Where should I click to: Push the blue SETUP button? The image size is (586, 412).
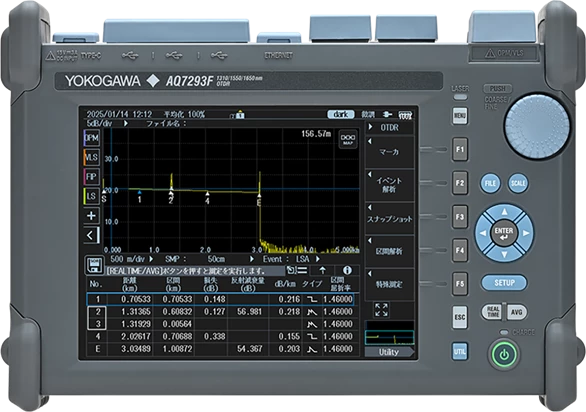[504, 283]
